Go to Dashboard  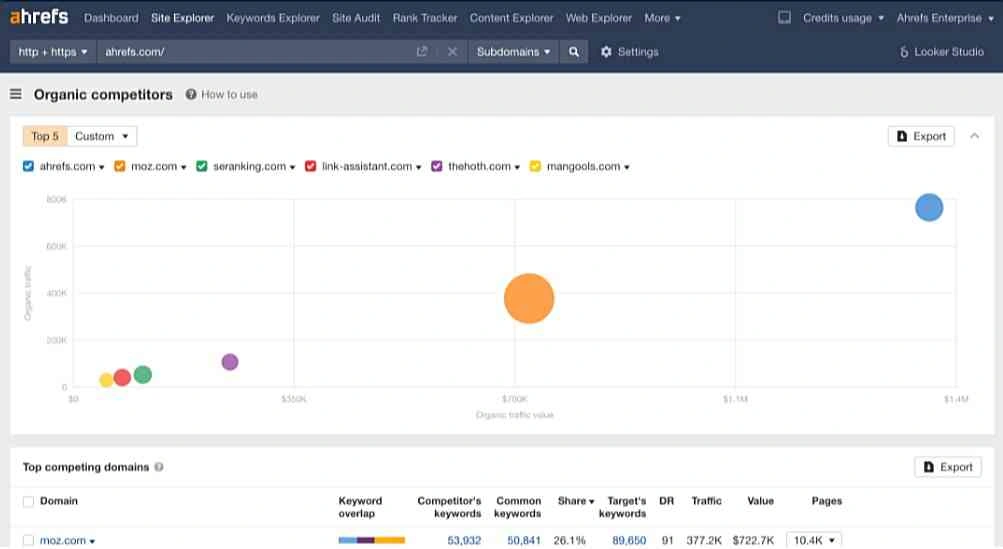click(111, 18)
